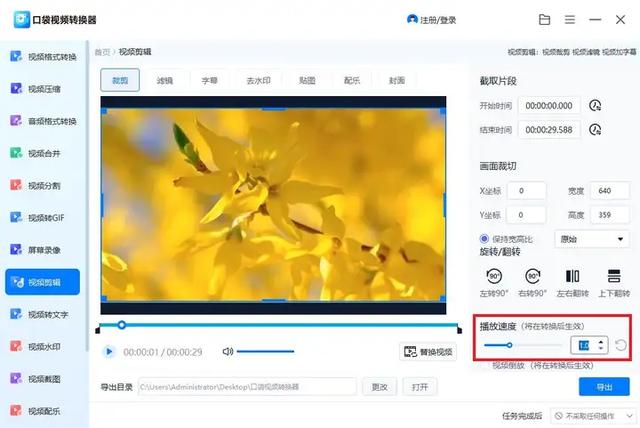Image resolution: width=640 pixels, height=428 pixels.
Task: Flip video using 上下翻转 icon
Action: (614, 277)
